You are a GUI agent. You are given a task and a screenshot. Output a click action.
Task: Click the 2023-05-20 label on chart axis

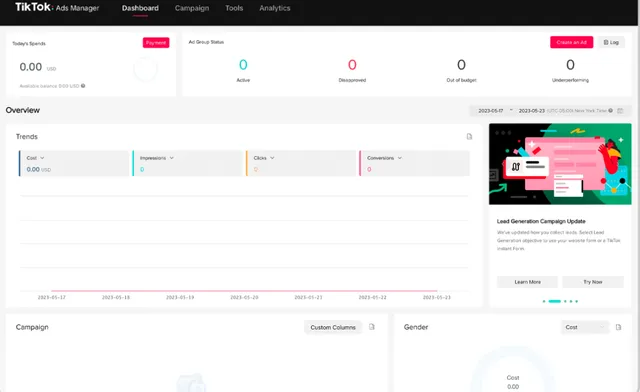tap(244, 297)
